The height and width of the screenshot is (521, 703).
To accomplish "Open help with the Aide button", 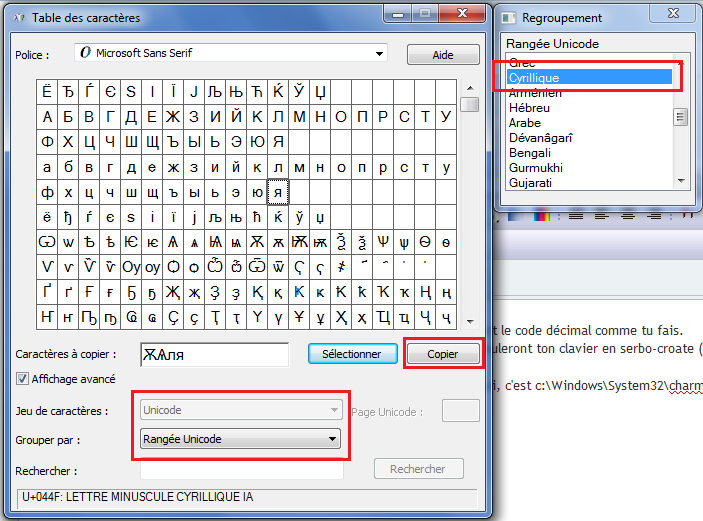I will pos(443,54).
